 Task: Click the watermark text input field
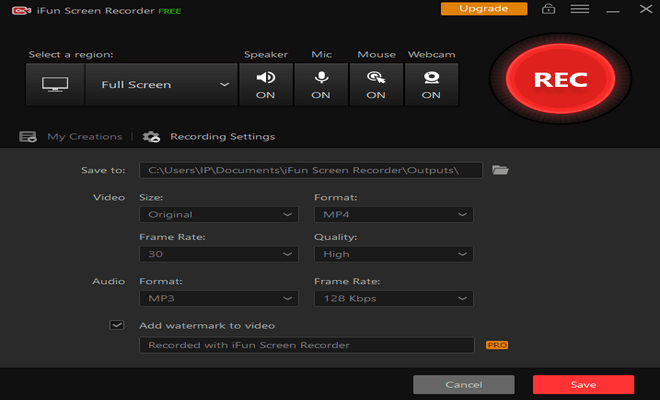[x=307, y=345]
